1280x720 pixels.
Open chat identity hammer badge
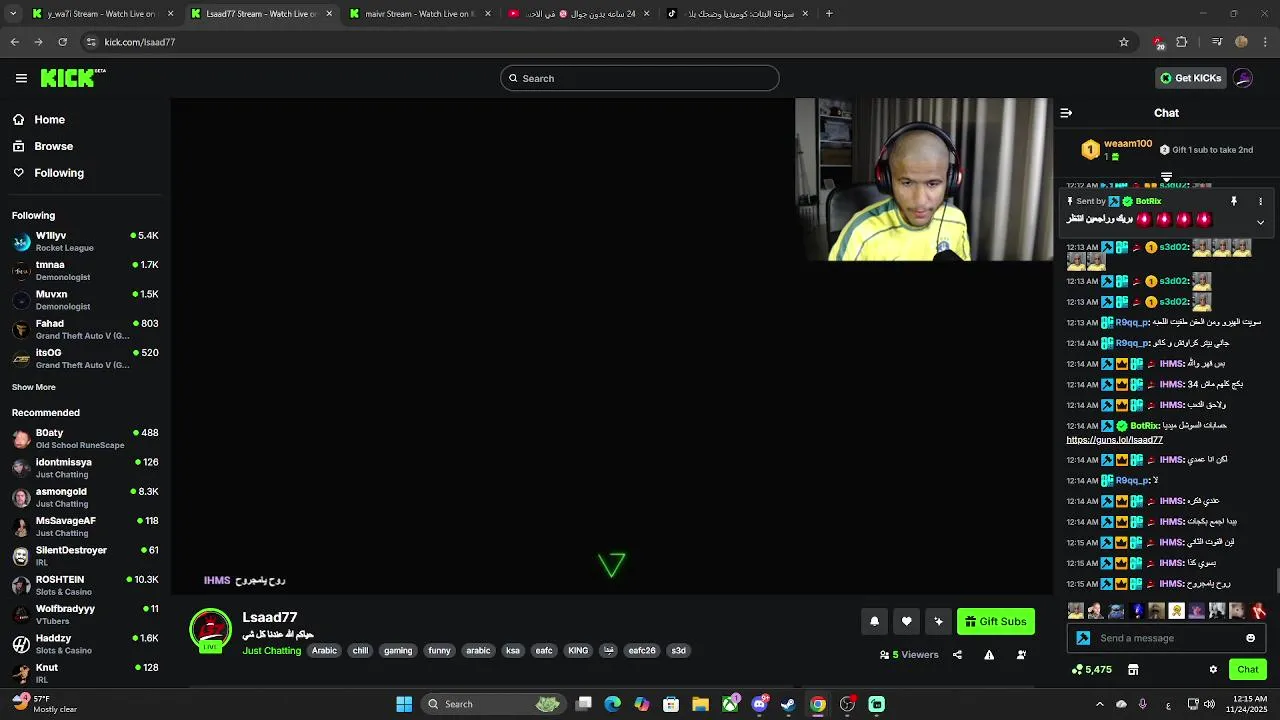pyautogui.click(x=1083, y=638)
